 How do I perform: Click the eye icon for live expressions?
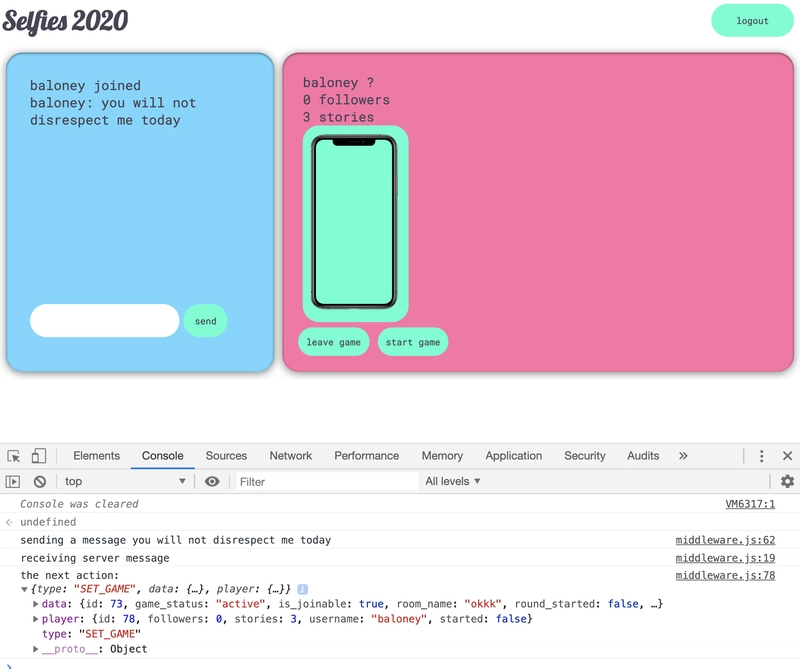pyautogui.click(x=212, y=482)
